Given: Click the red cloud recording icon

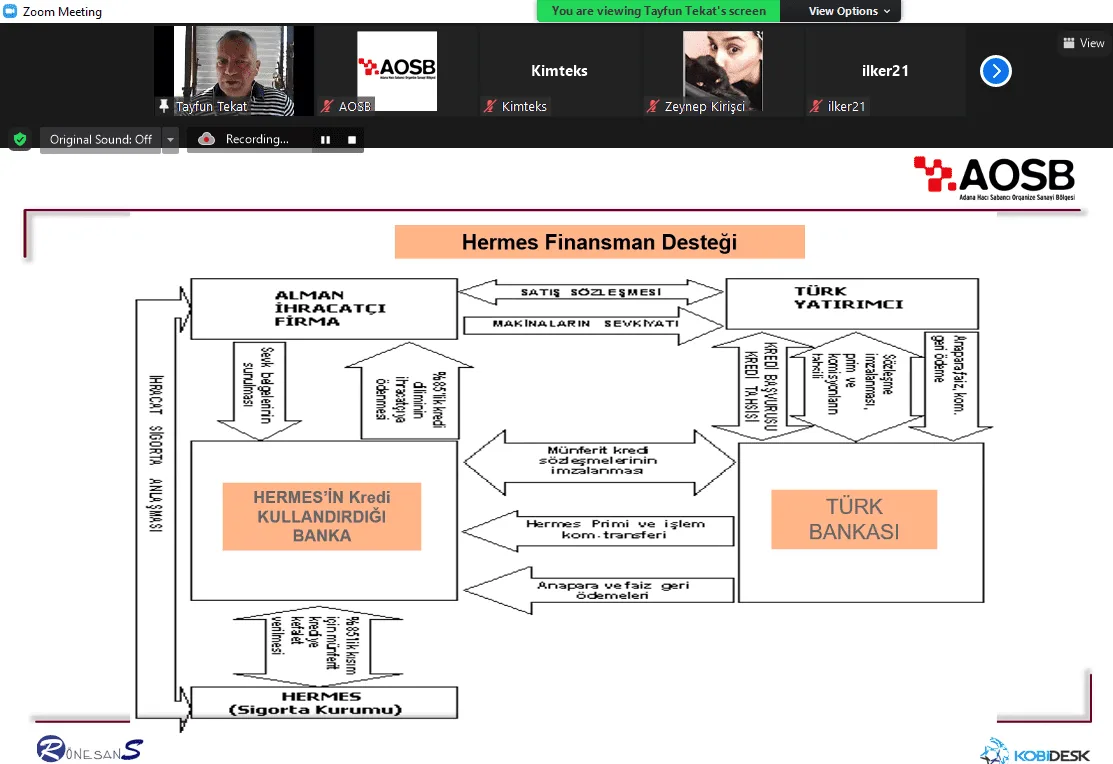Looking at the screenshot, I should (x=207, y=139).
